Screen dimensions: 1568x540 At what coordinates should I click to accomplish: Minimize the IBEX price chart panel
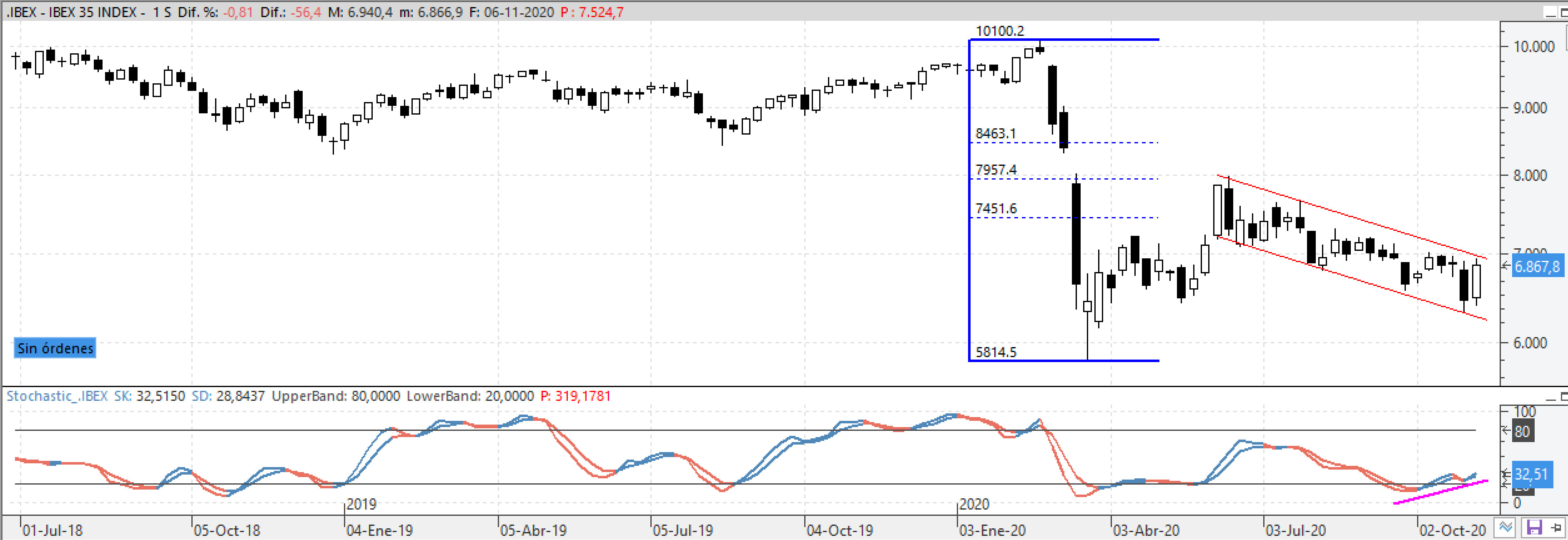[x=1550, y=12]
